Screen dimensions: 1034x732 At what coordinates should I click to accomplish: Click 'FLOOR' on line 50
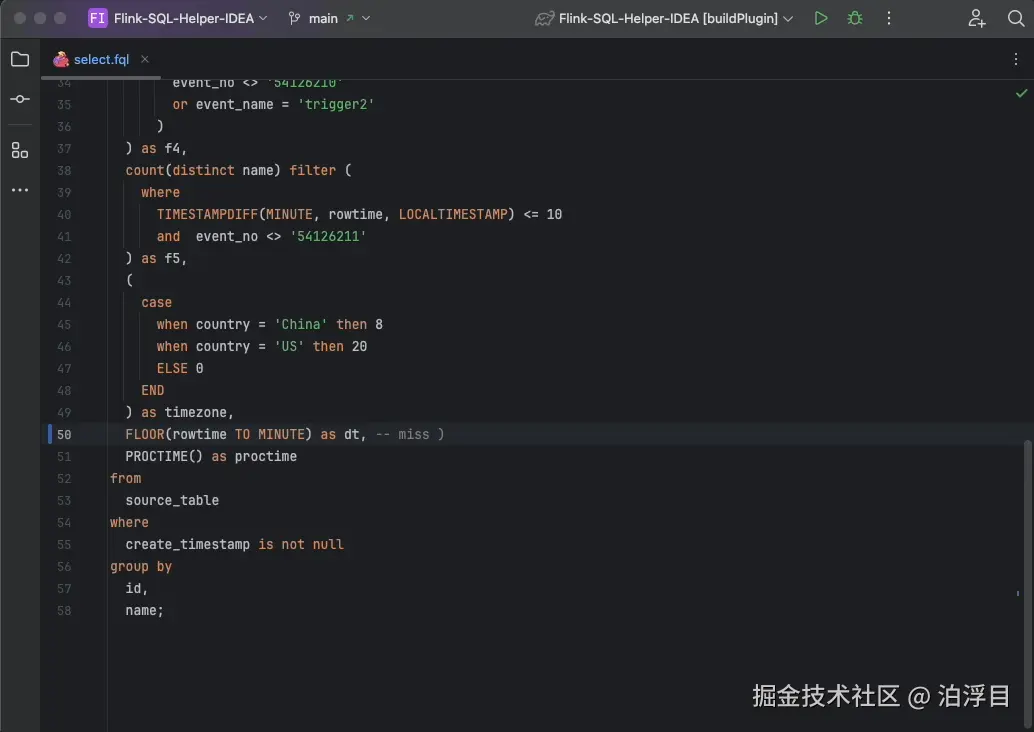pyautogui.click(x=145, y=435)
